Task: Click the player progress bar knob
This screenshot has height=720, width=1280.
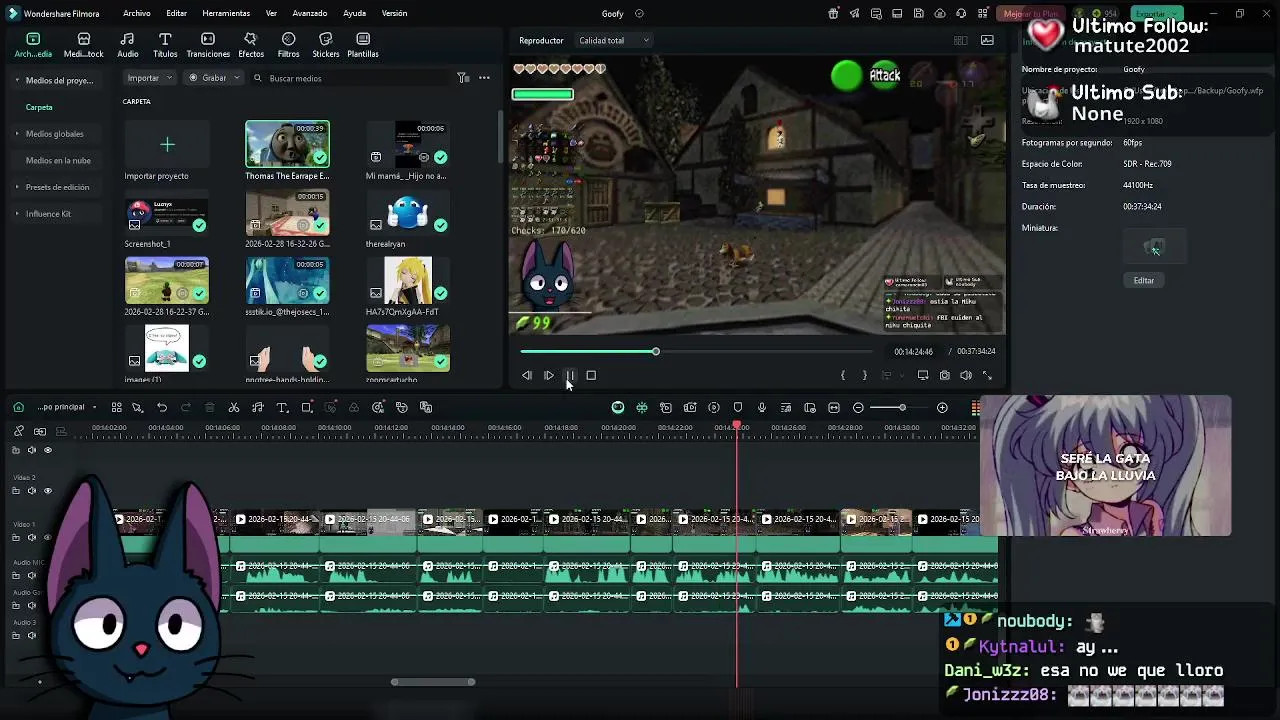Action: 656,352
